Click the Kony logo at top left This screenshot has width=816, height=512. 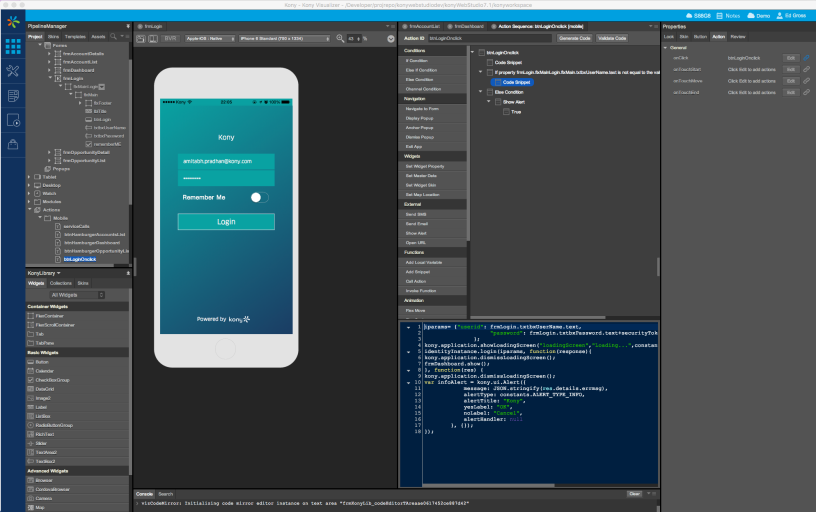[13, 22]
